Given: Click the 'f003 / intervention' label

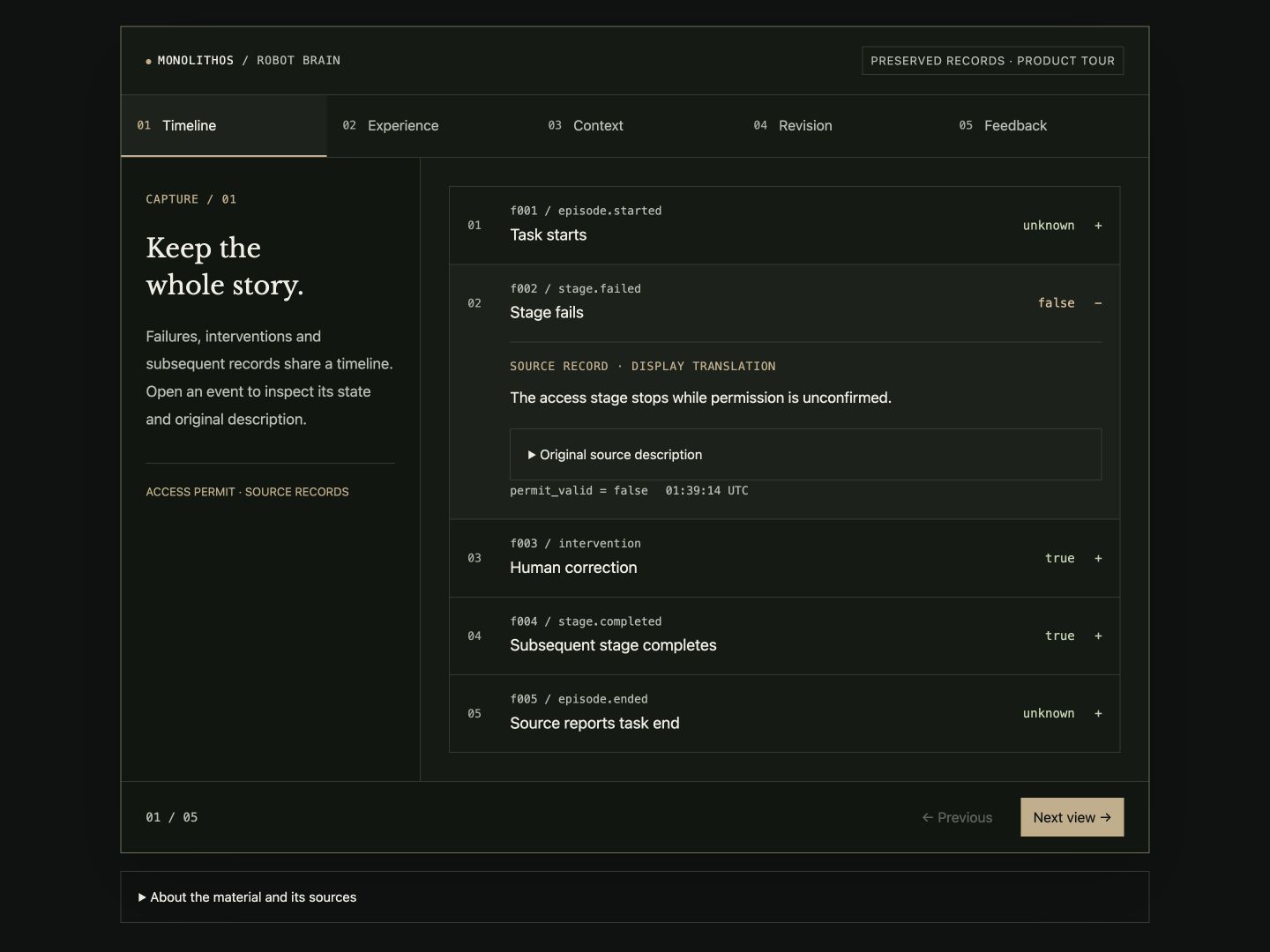Looking at the screenshot, I should click(575, 543).
